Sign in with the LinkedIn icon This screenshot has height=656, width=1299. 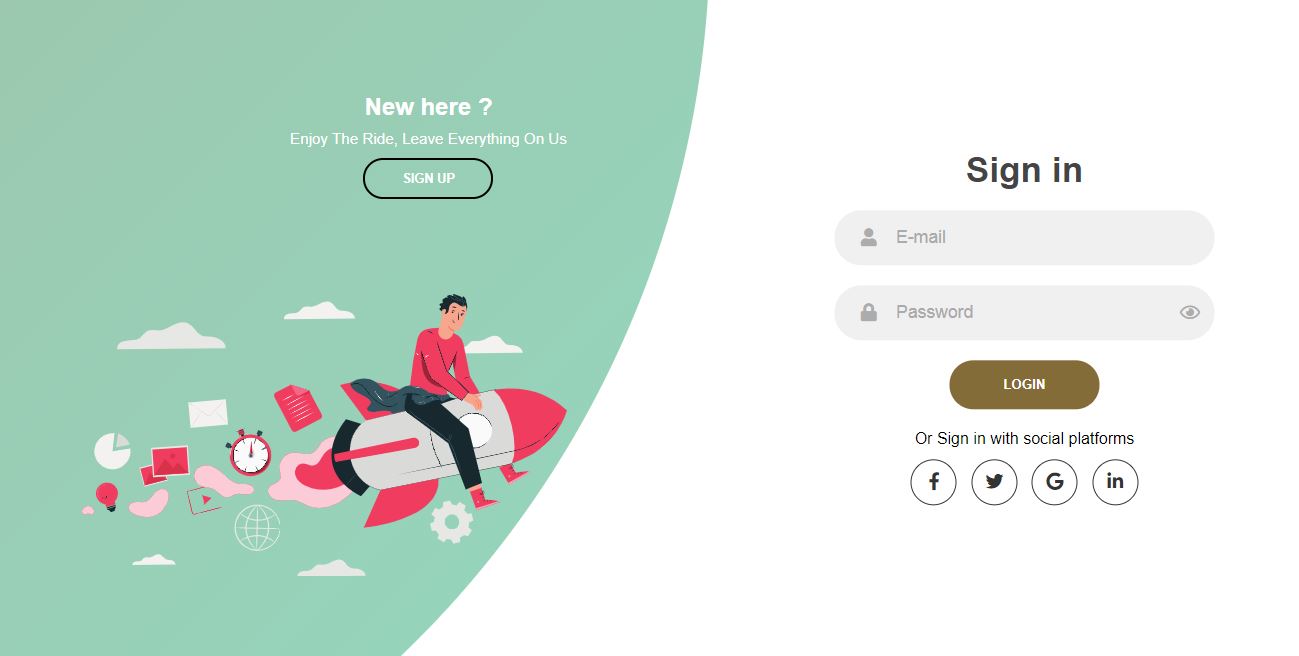pos(1115,482)
